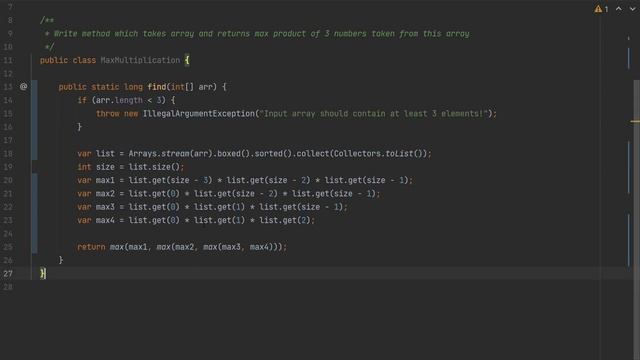Click the @ gutter icon on line 13
The image size is (640, 360).
coord(24,87)
